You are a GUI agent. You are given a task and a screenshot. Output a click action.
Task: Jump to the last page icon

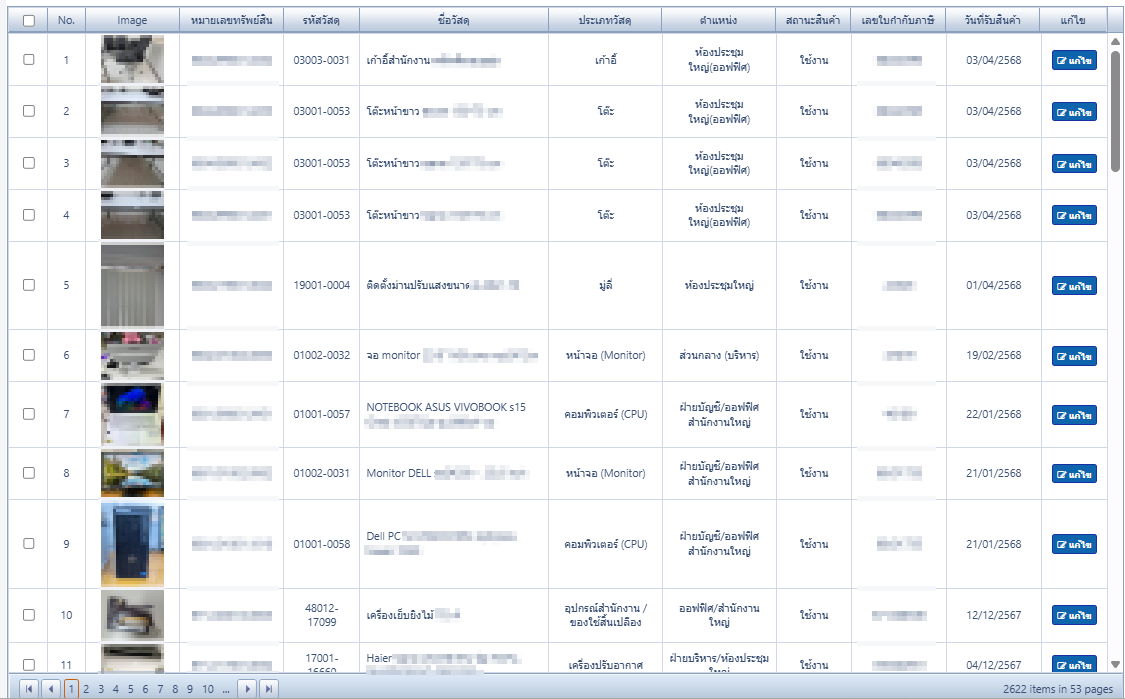pyautogui.click(x=266, y=688)
